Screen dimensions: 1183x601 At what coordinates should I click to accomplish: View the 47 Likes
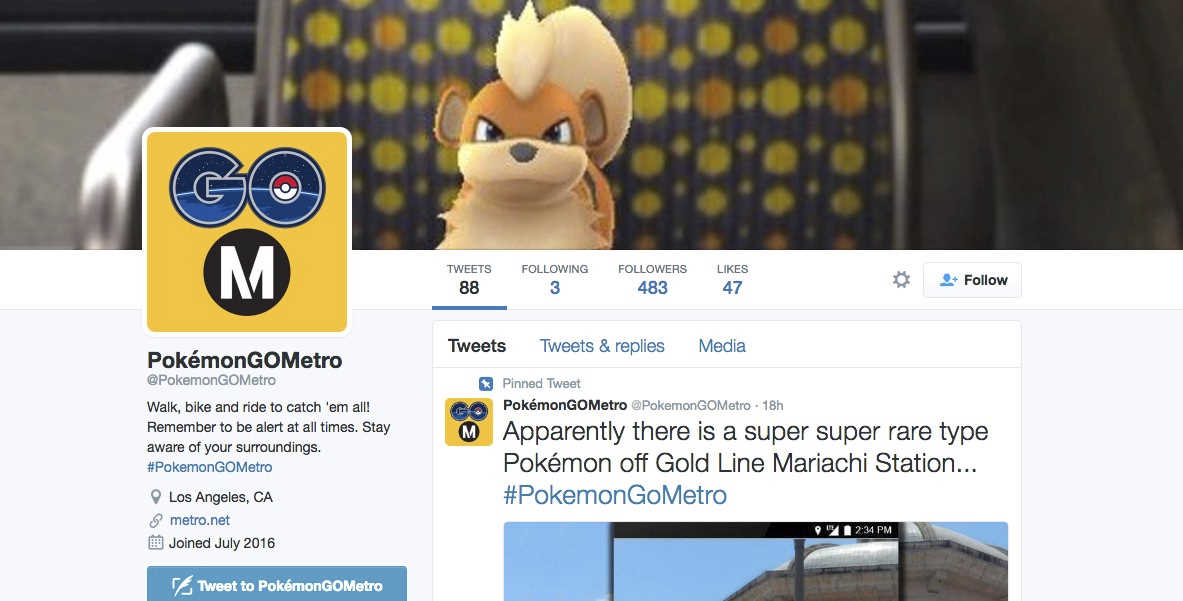point(732,279)
